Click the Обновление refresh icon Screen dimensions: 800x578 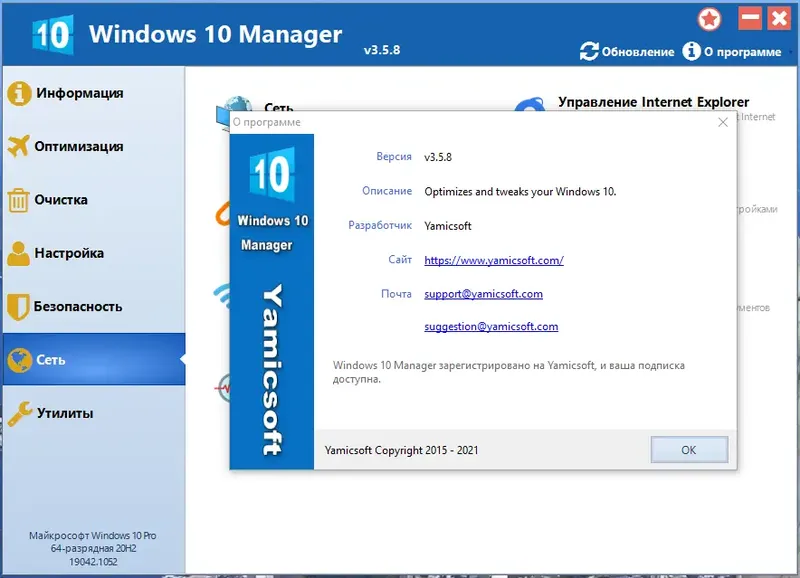coord(590,51)
